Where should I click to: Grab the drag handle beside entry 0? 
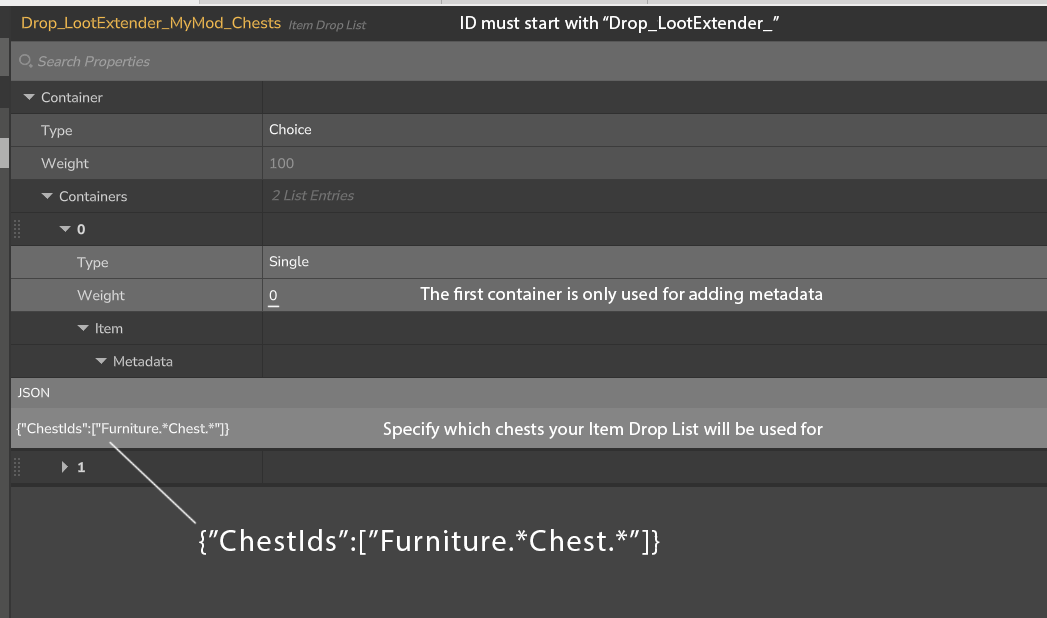click(x=17, y=230)
